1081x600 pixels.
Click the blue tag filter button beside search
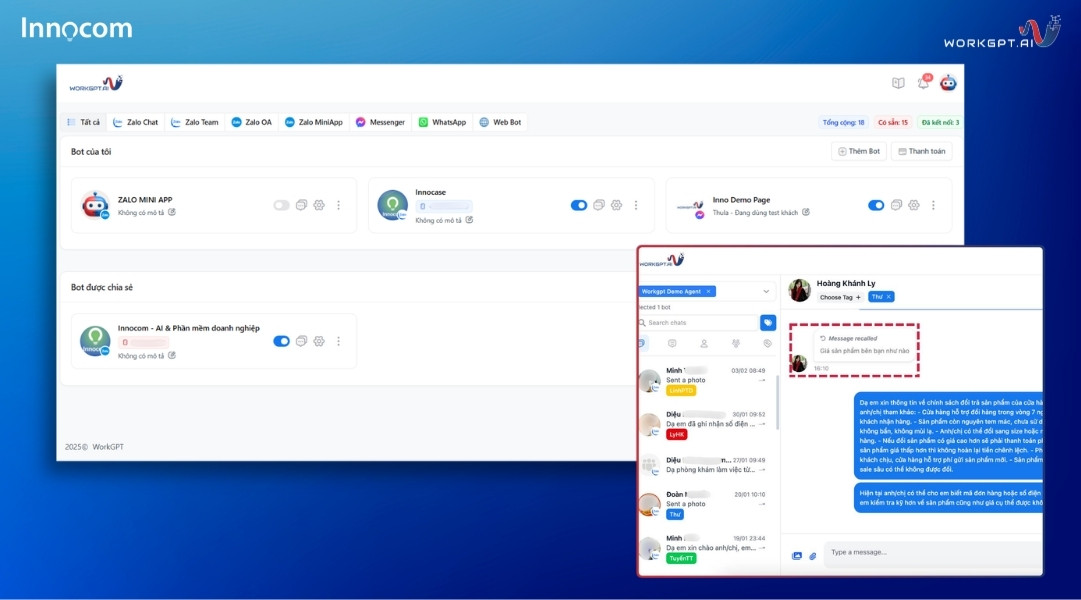point(767,322)
